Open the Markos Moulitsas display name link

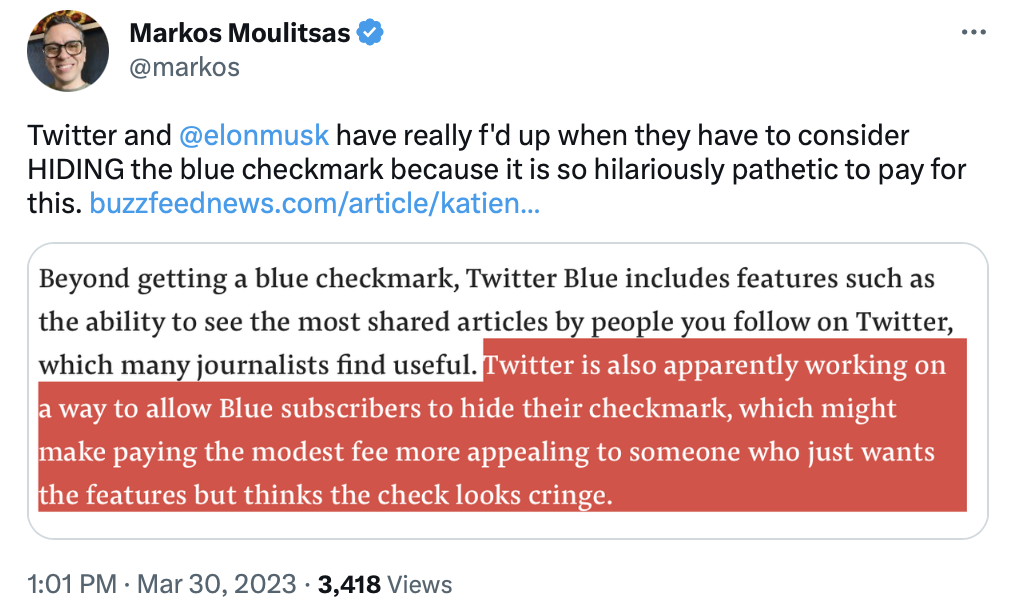point(239,33)
